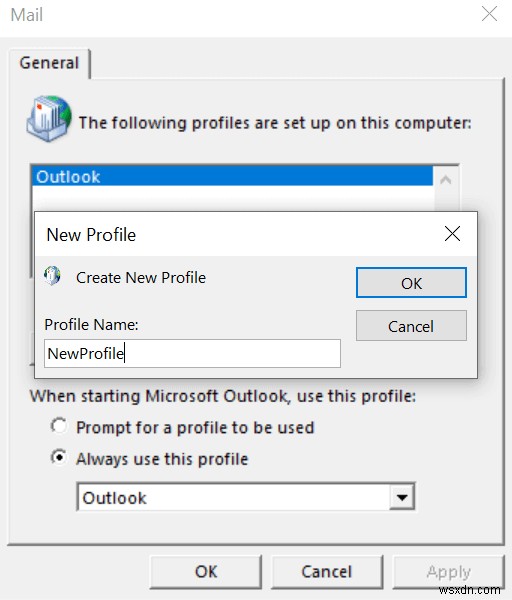Close the New Profile dialog with X

(452, 233)
